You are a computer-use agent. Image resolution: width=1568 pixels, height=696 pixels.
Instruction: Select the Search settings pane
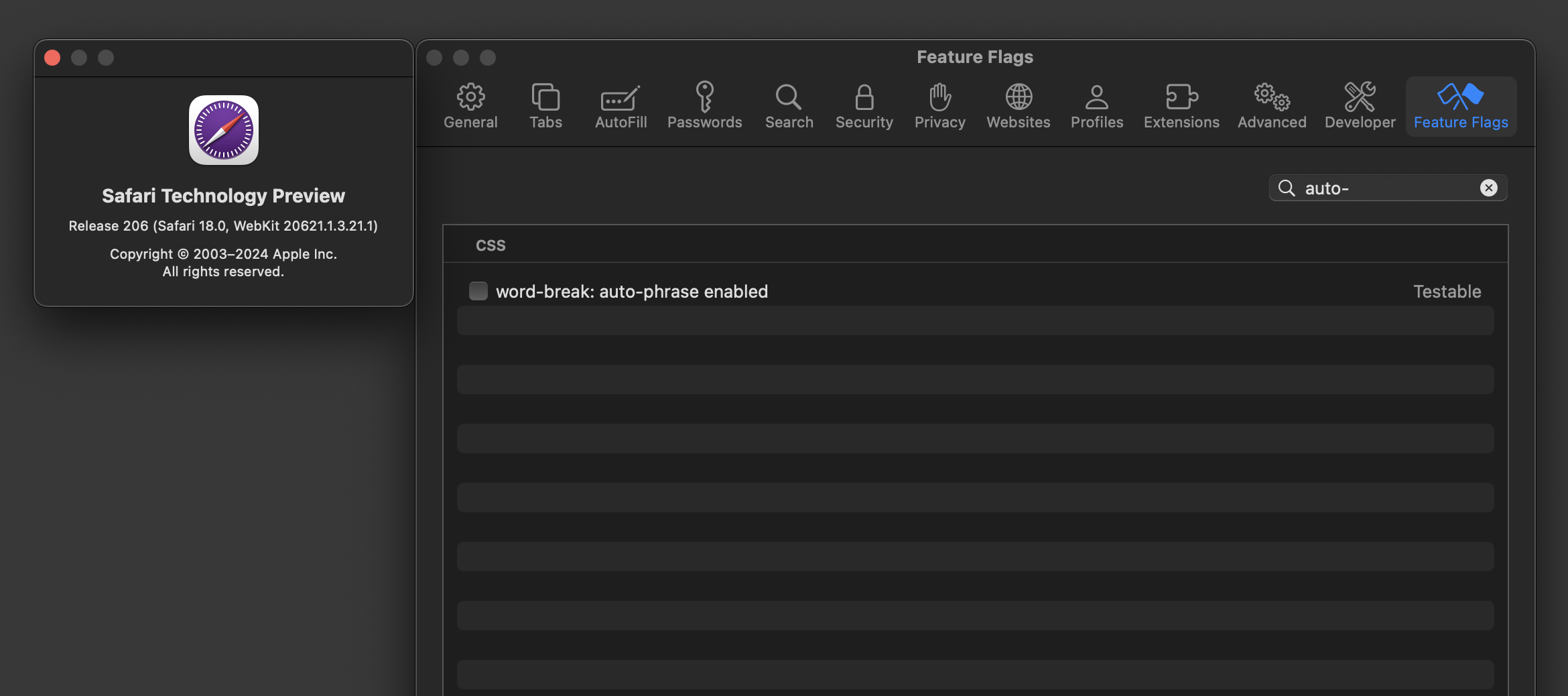(x=789, y=107)
